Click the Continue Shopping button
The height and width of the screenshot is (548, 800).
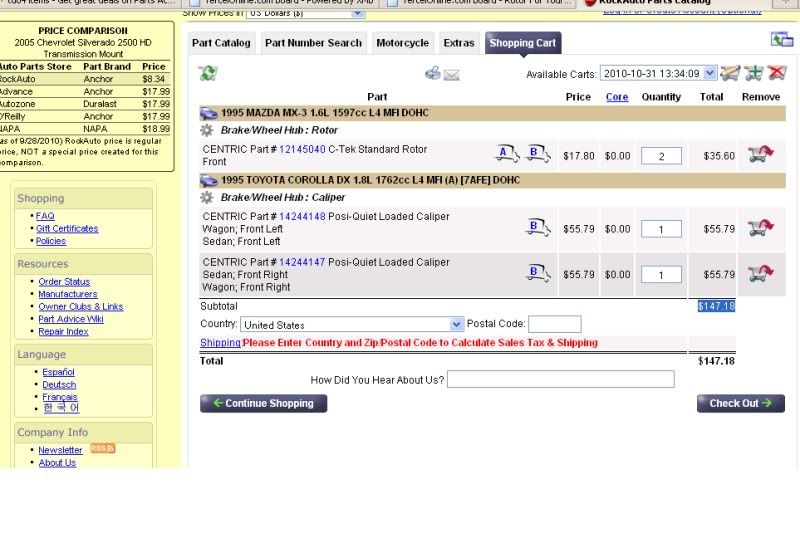click(x=263, y=403)
